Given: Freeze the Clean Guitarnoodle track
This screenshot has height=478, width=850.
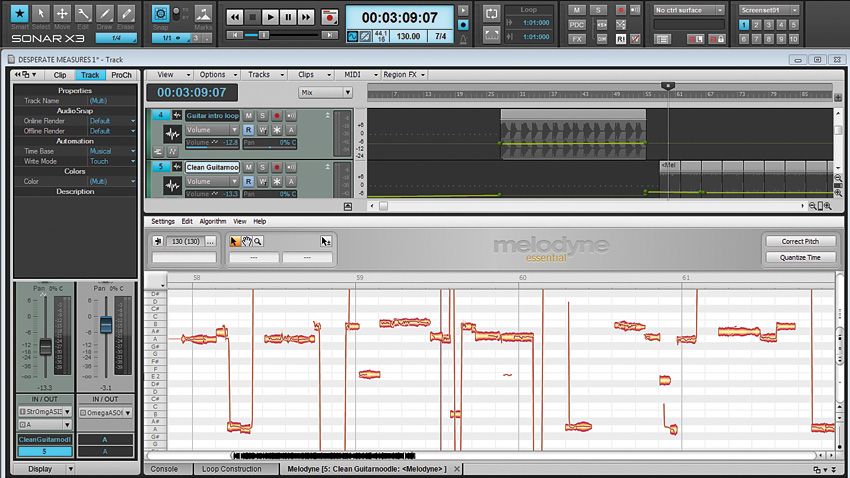Looking at the screenshot, I should [x=276, y=181].
